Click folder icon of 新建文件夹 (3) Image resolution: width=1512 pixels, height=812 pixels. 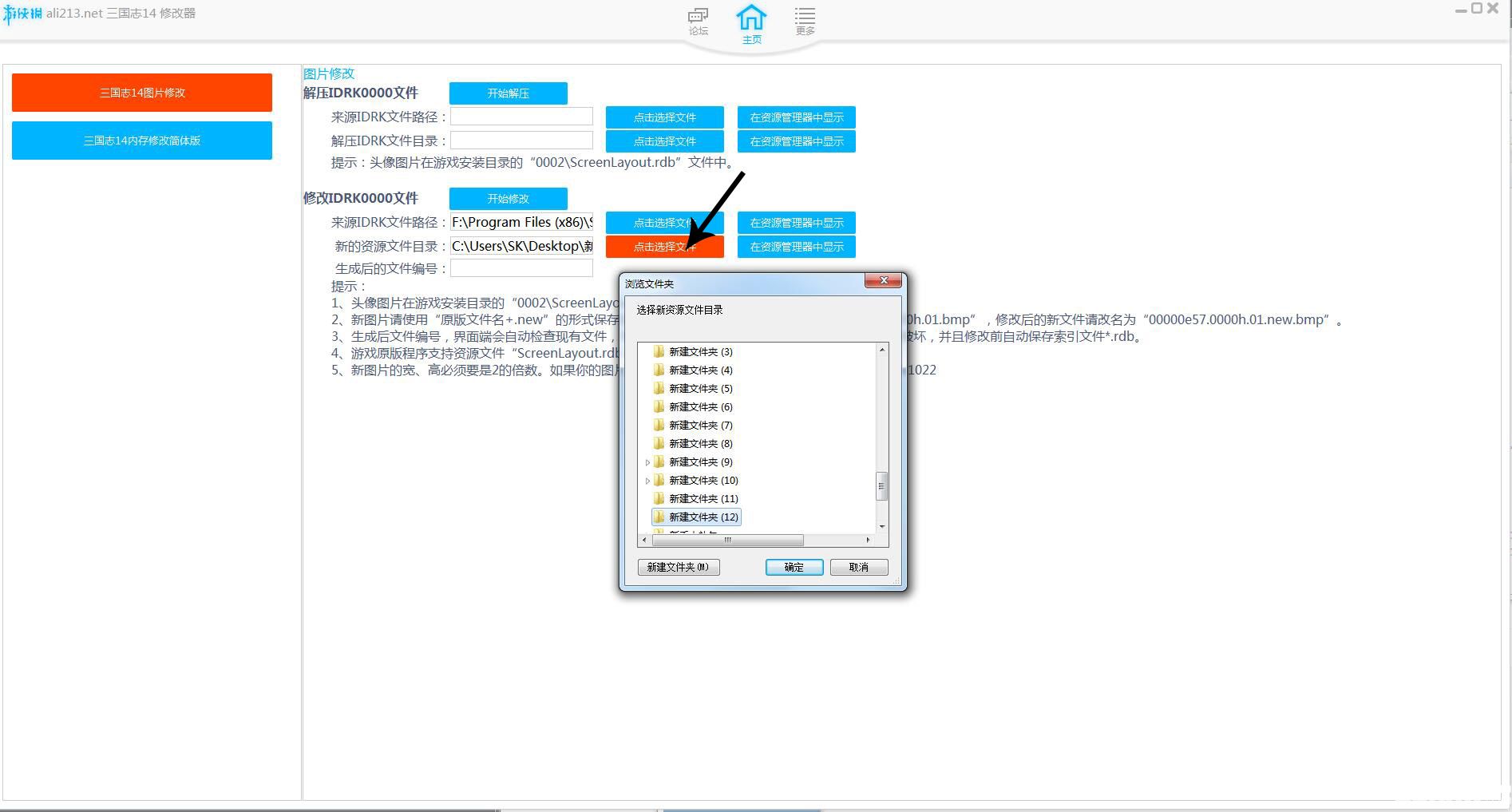coord(659,351)
